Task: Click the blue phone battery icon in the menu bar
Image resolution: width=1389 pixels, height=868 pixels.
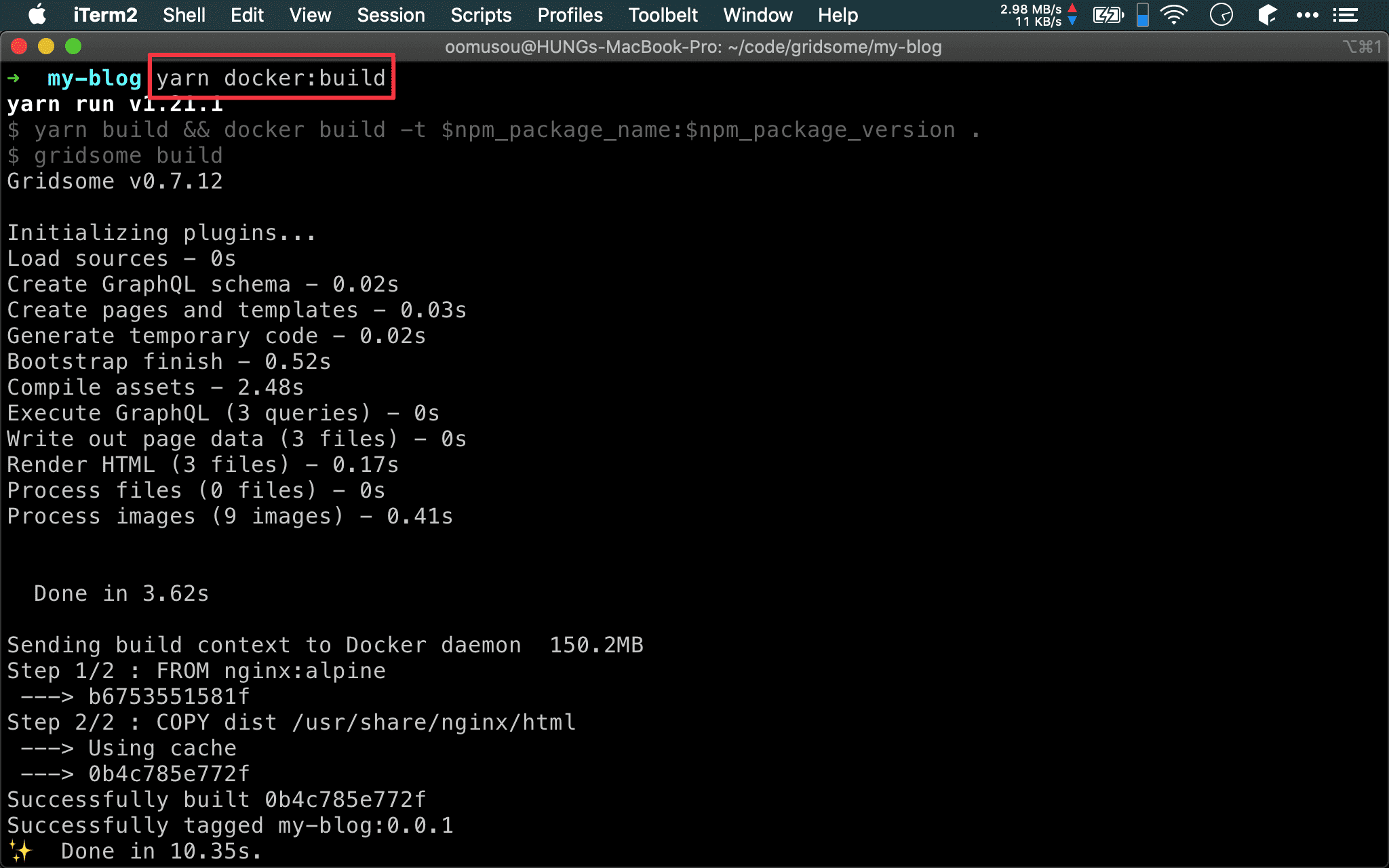Action: (x=1143, y=15)
